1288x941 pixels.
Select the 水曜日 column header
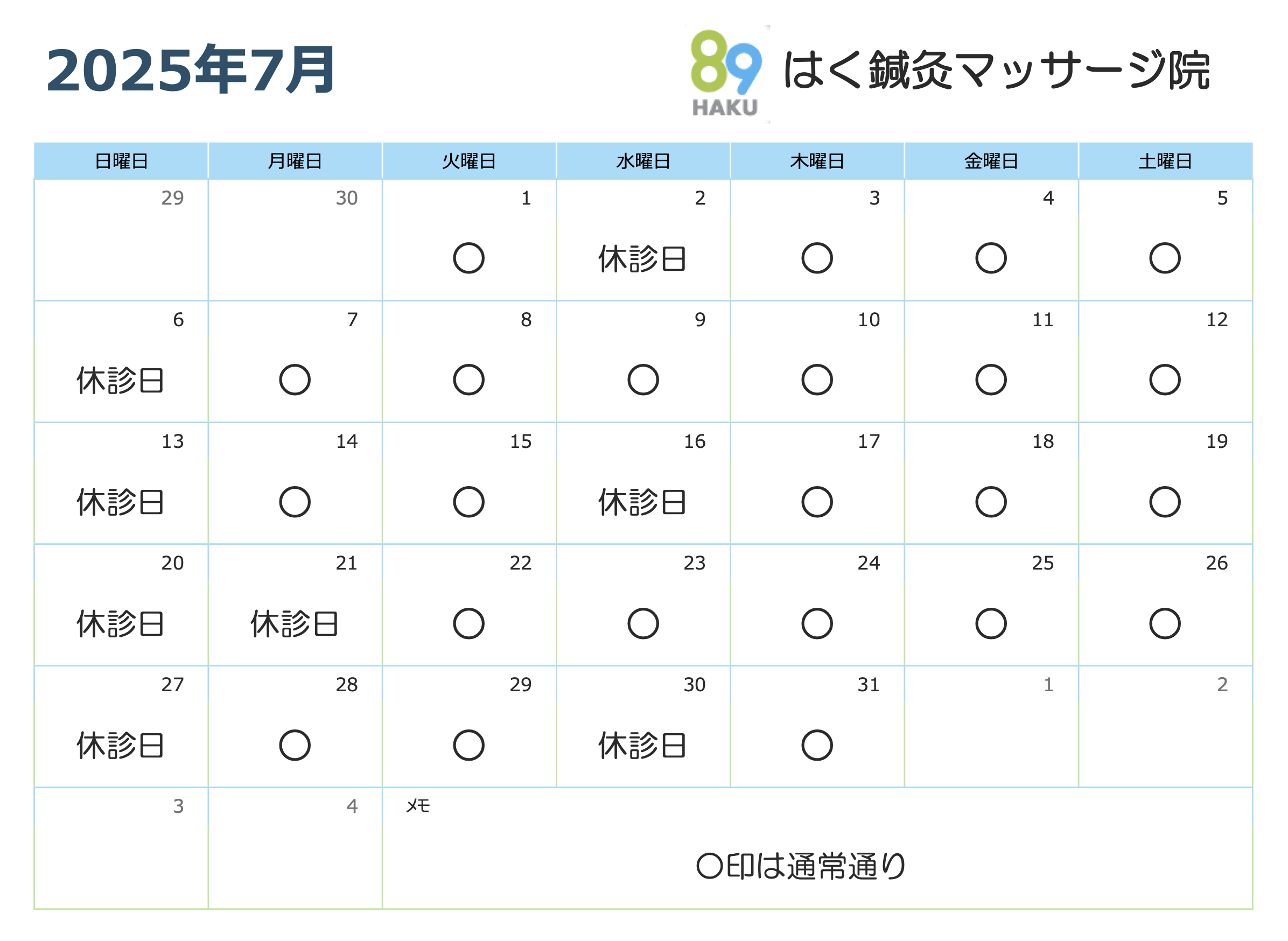pyautogui.click(x=643, y=161)
